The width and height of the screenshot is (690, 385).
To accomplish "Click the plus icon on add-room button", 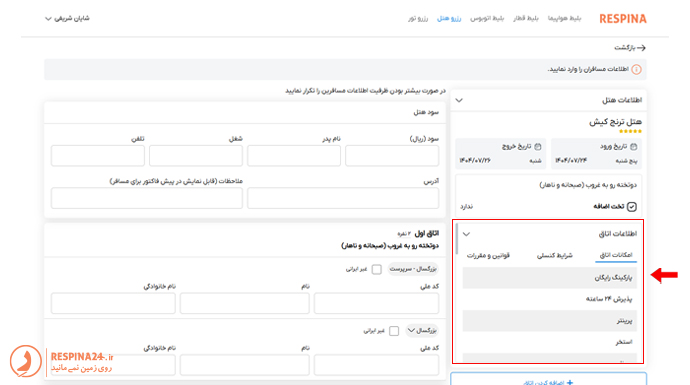I will coord(570,382).
